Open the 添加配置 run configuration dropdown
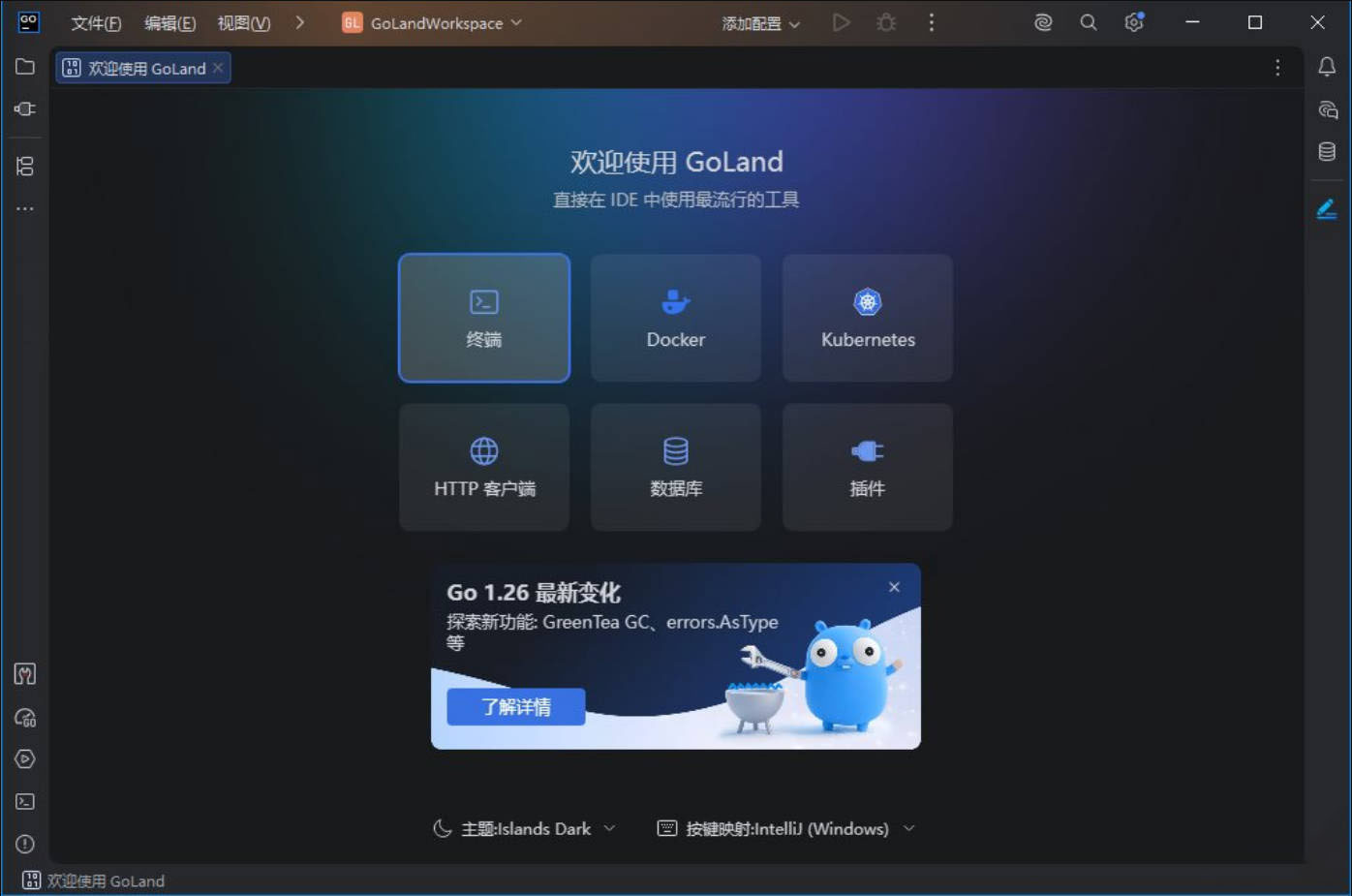This screenshot has width=1352, height=896. click(x=760, y=23)
